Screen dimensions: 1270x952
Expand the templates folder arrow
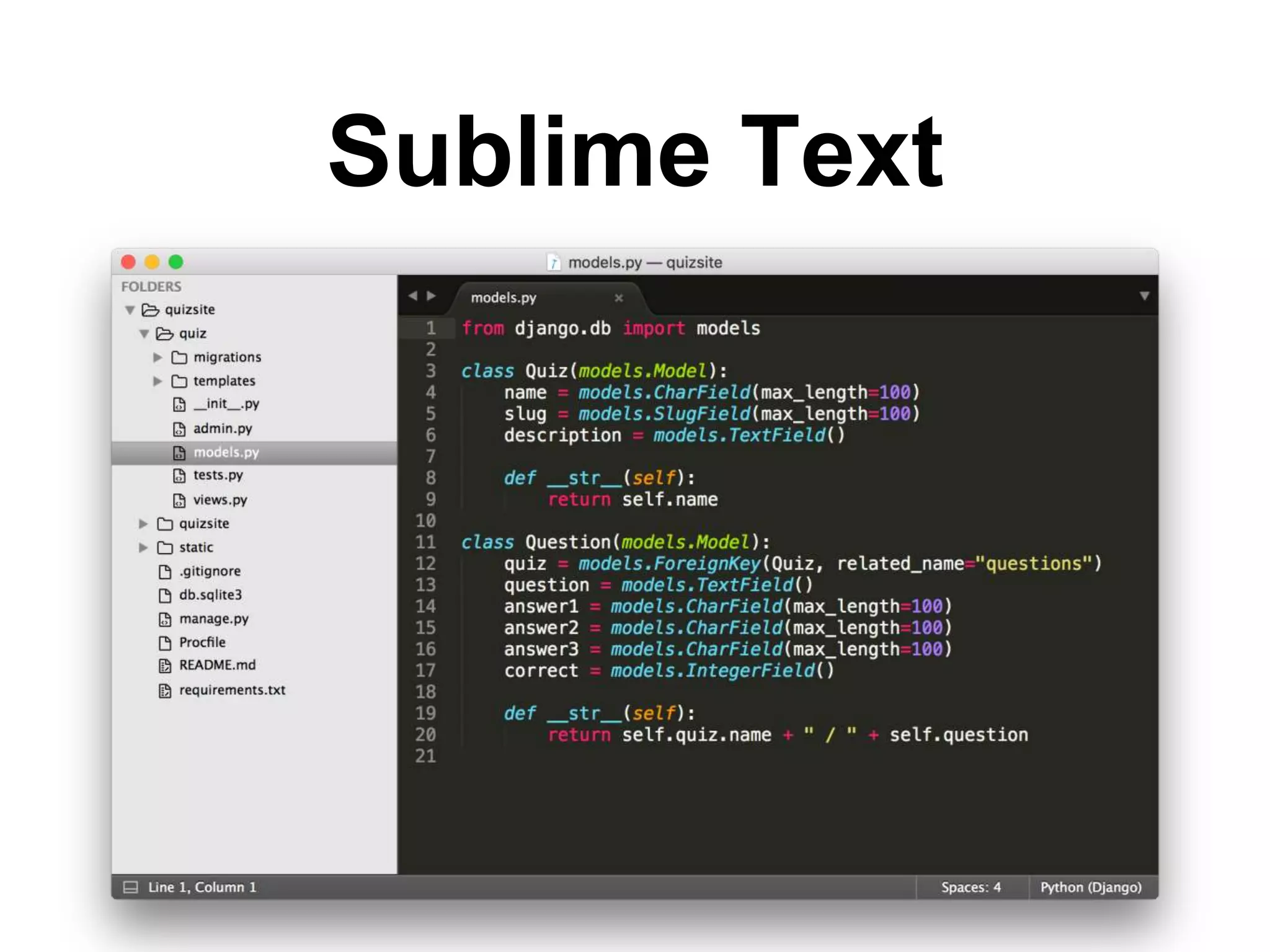tap(158, 381)
